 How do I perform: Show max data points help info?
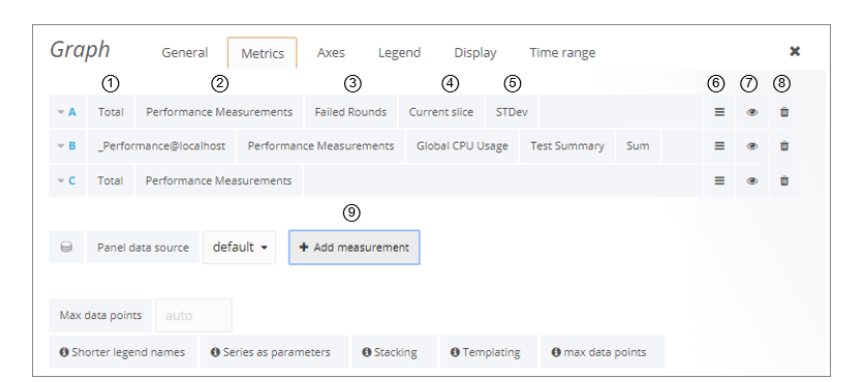point(602,352)
